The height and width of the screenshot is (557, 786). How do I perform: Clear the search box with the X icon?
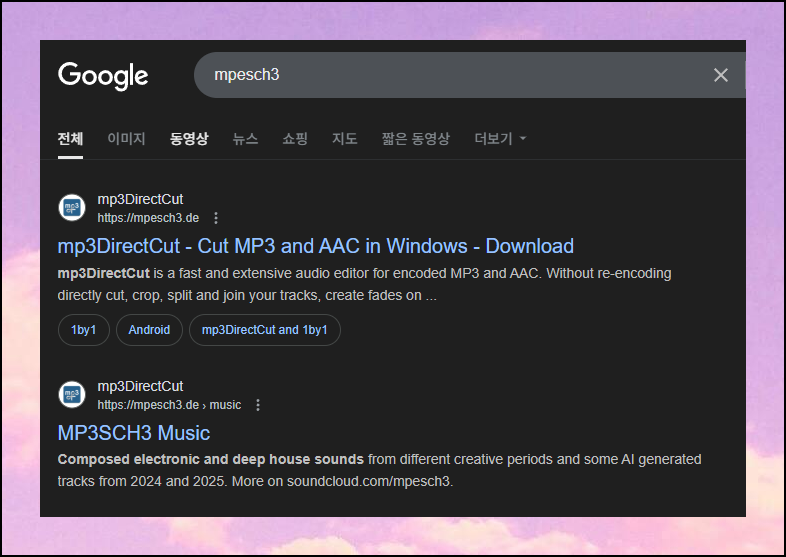(720, 75)
